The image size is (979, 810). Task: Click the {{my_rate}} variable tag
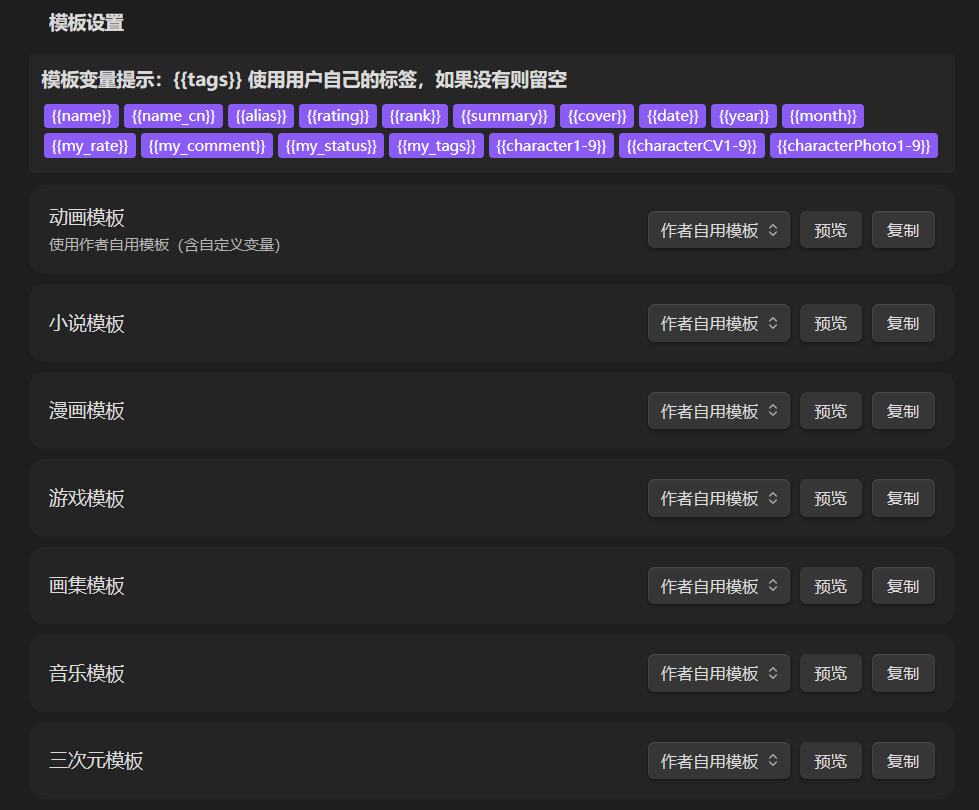(90, 146)
